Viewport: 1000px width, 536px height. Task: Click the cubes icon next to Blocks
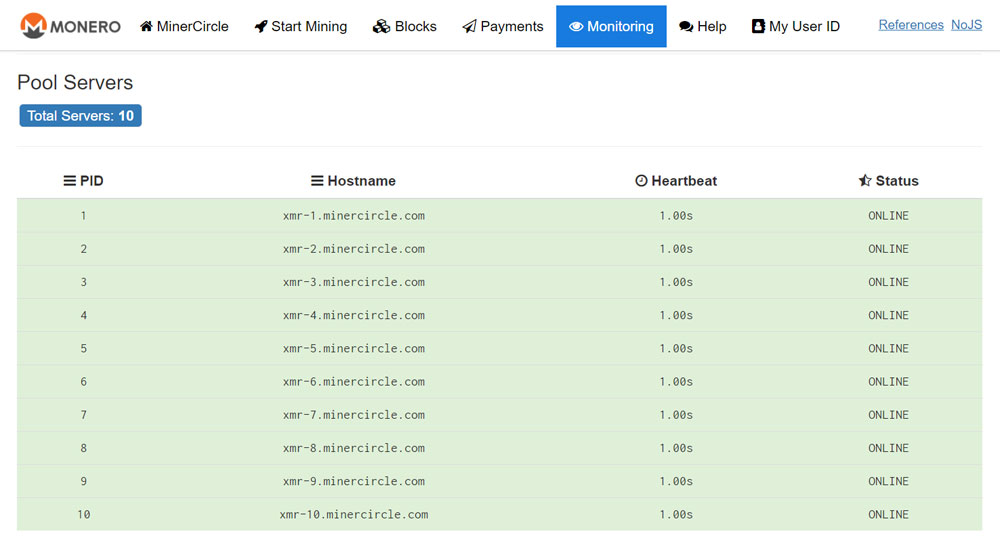(381, 27)
